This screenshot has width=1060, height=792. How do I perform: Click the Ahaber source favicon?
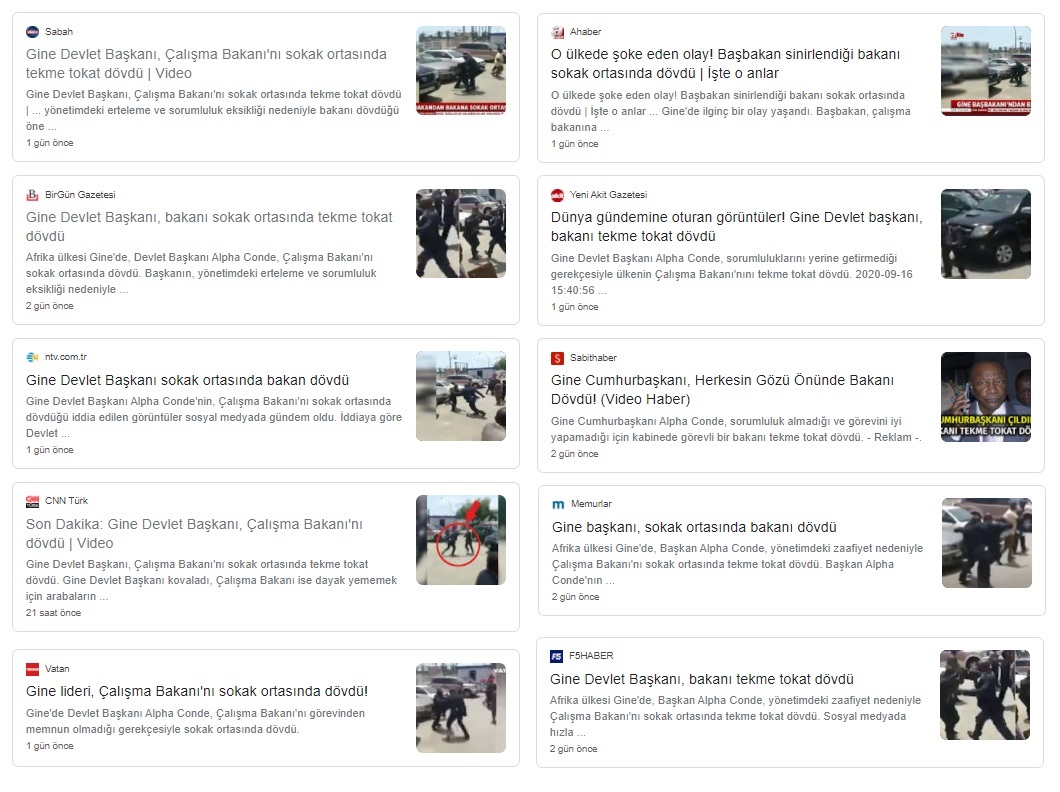pyautogui.click(x=558, y=32)
